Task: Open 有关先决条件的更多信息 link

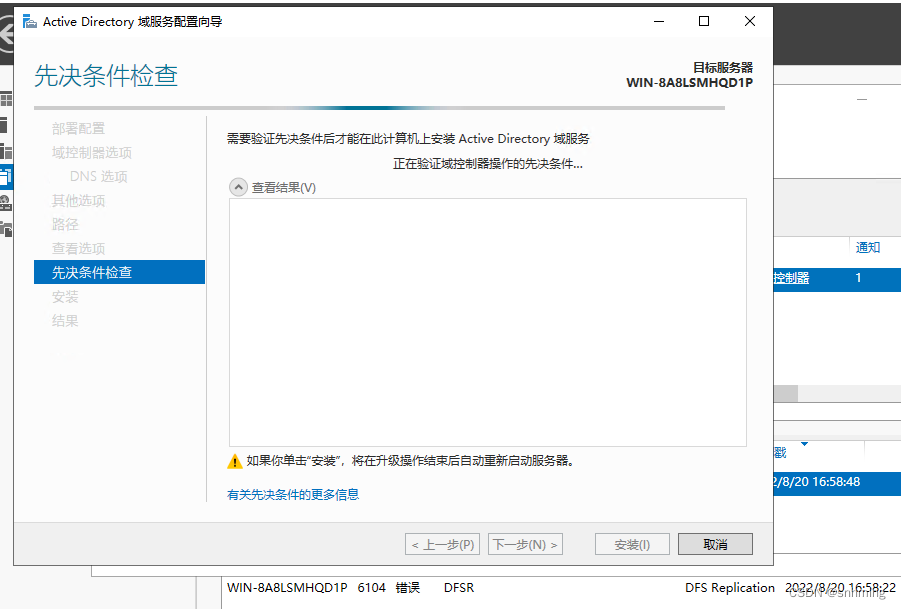Action: 293,495
